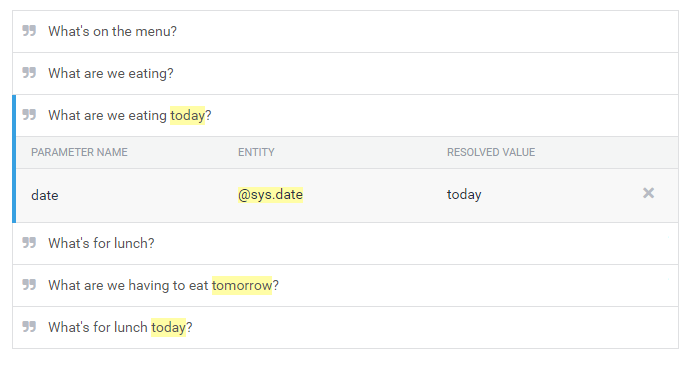This screenshot has width=691, height=377.
Task: Click quote icon beside the "tomorrow" phrase
Action: tap(29, 284)
